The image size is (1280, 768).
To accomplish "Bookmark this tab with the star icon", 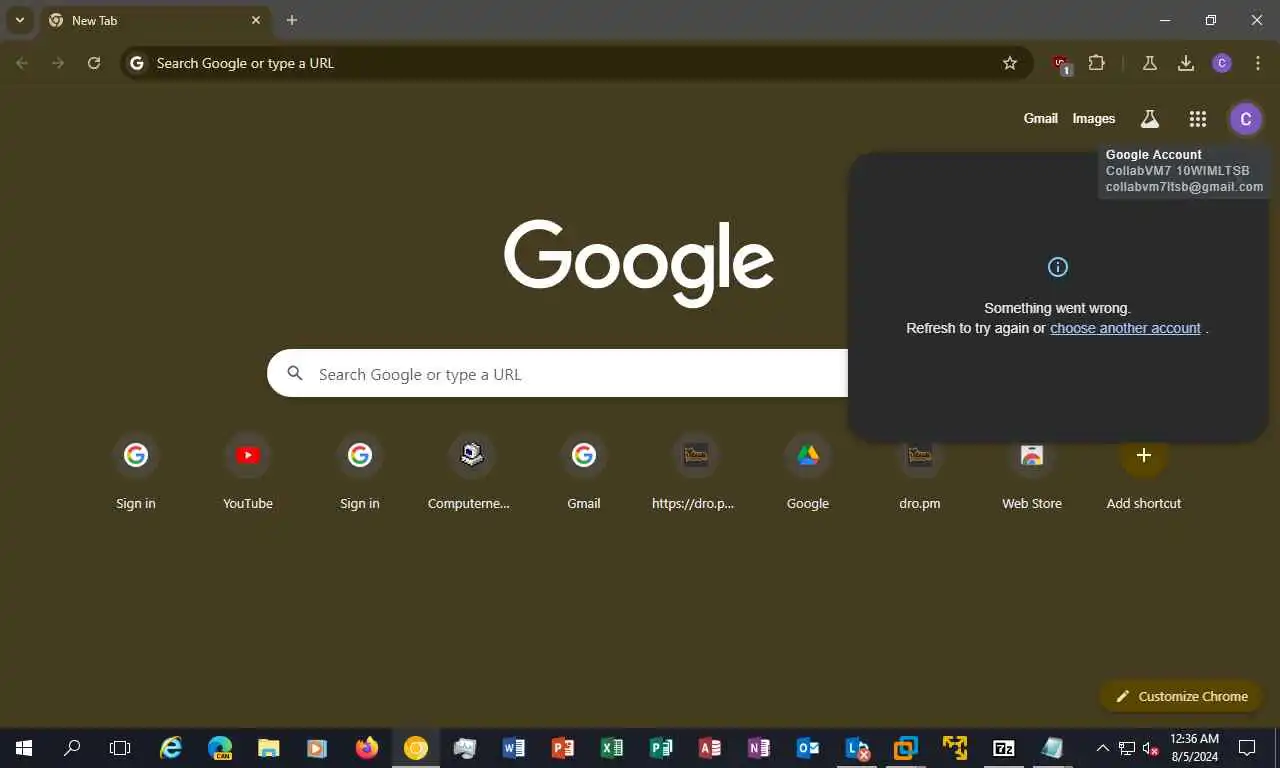I will (x=1010, y=63).
